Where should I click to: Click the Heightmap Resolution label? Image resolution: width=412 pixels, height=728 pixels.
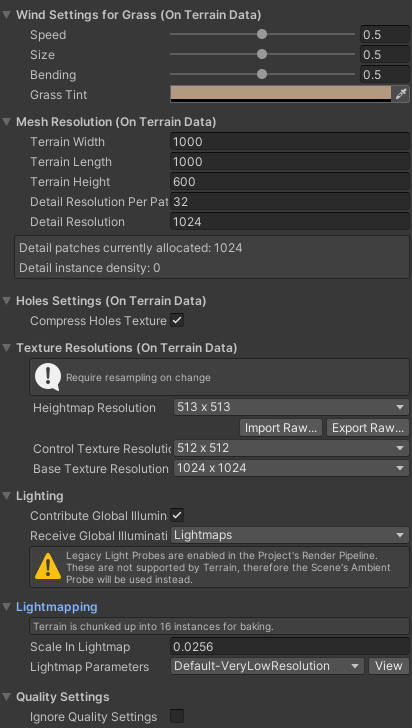pyautogui.click(x=94, y=408)
